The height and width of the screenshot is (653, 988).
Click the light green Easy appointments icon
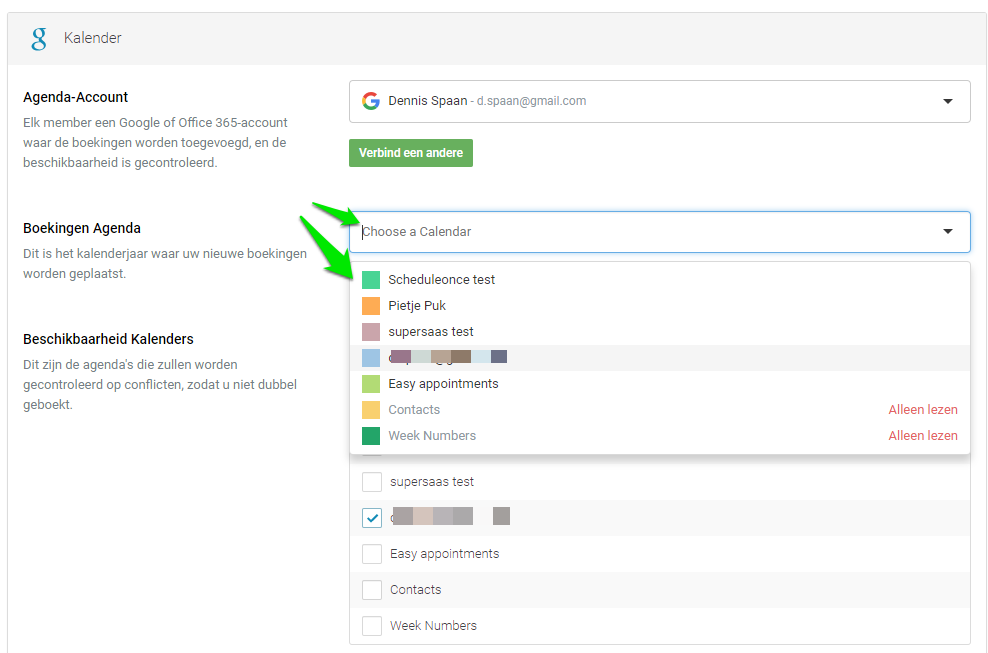pos(371,384)
